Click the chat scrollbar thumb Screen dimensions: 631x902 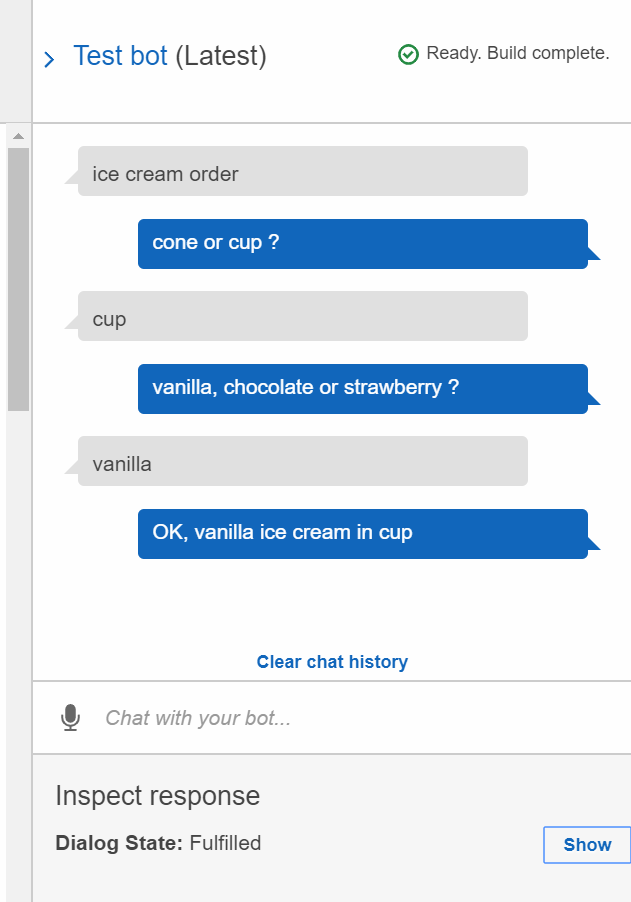click(18, 280)
